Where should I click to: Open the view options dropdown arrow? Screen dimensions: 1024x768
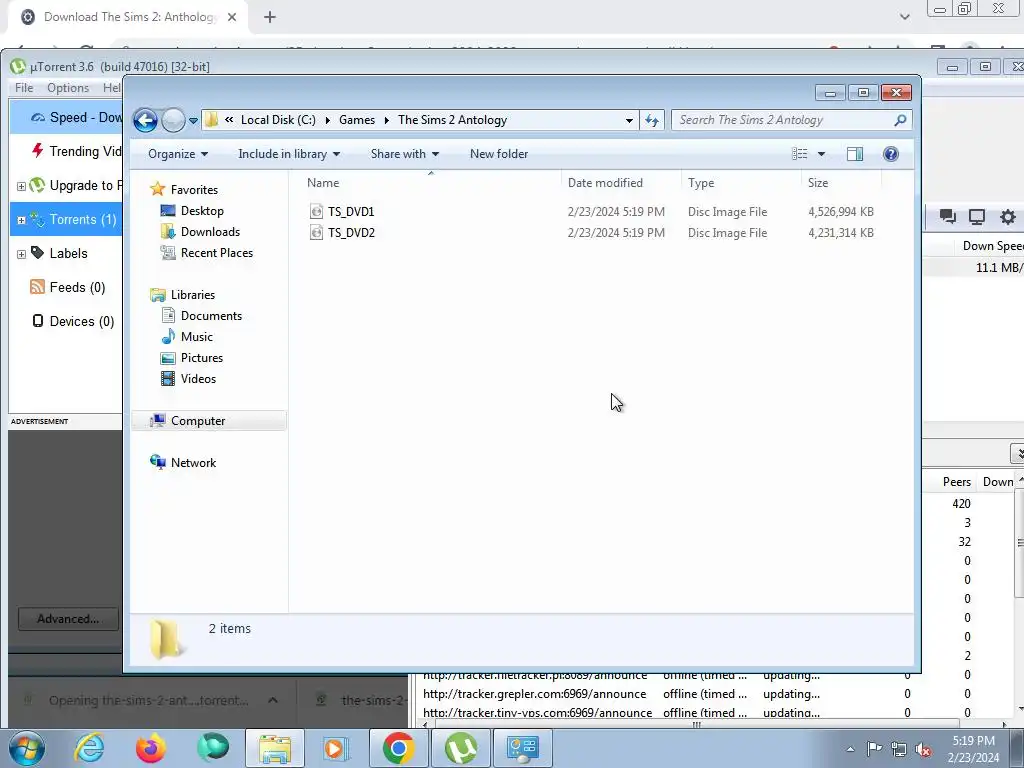[822, 154]
